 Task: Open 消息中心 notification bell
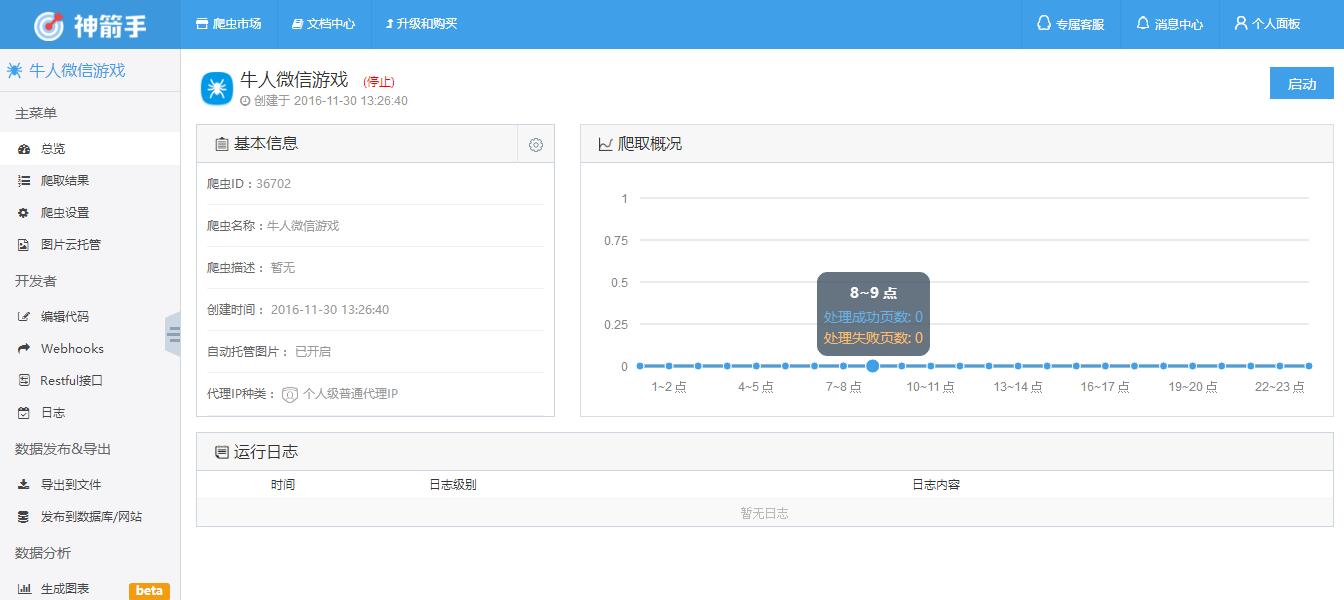pyautogui.click(x=1169, y=24)
